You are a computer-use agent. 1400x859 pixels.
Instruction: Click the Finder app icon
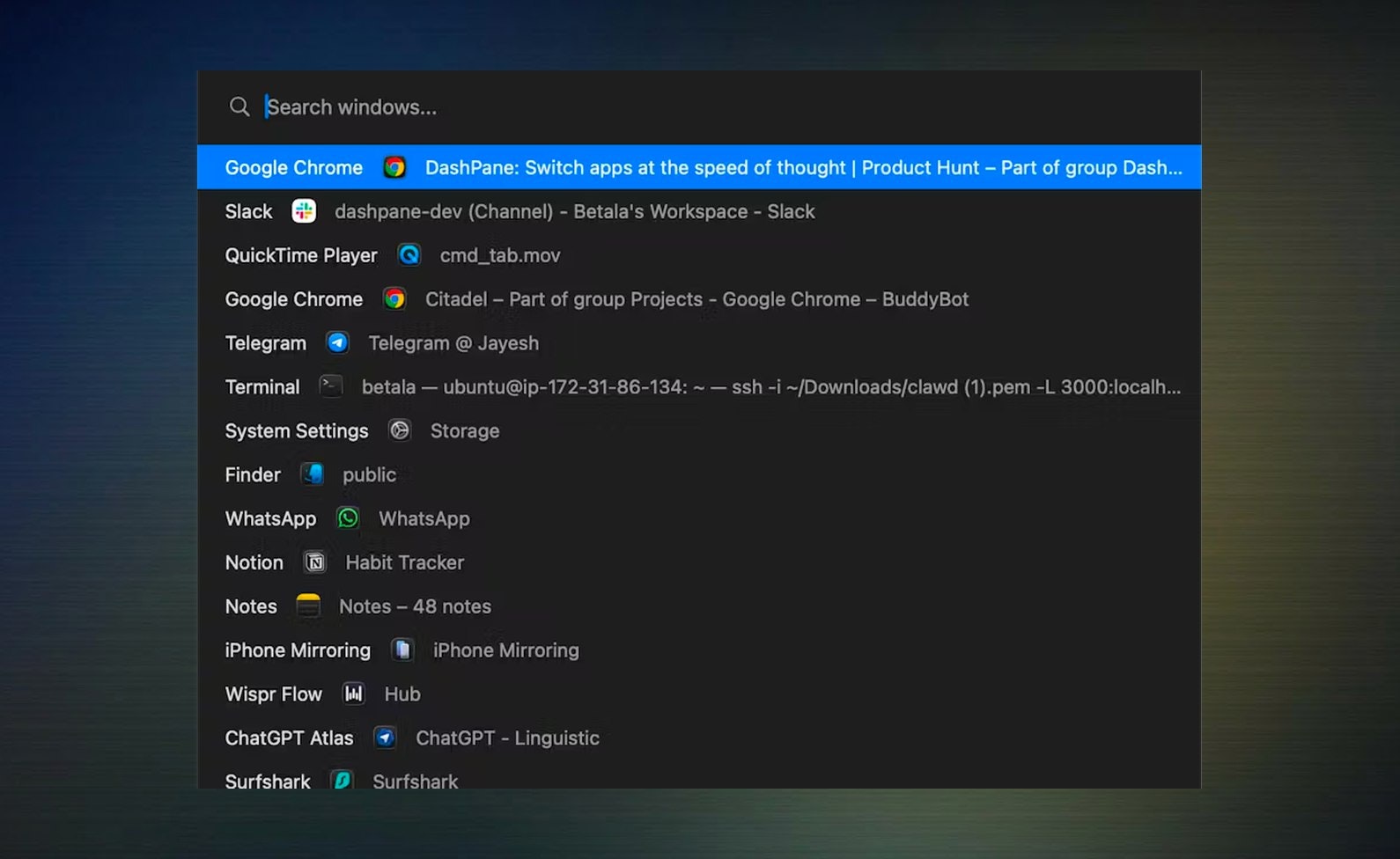pos(313,474)
